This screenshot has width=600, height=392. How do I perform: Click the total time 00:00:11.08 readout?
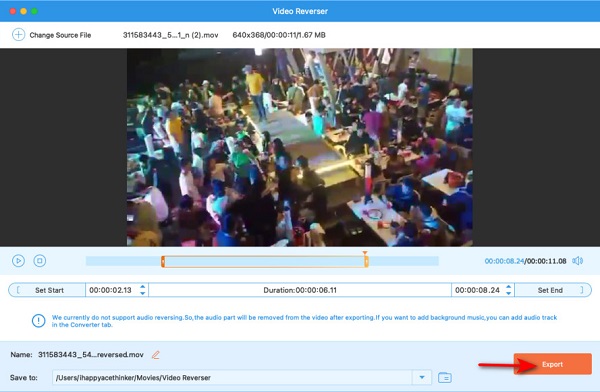(546, 261)
